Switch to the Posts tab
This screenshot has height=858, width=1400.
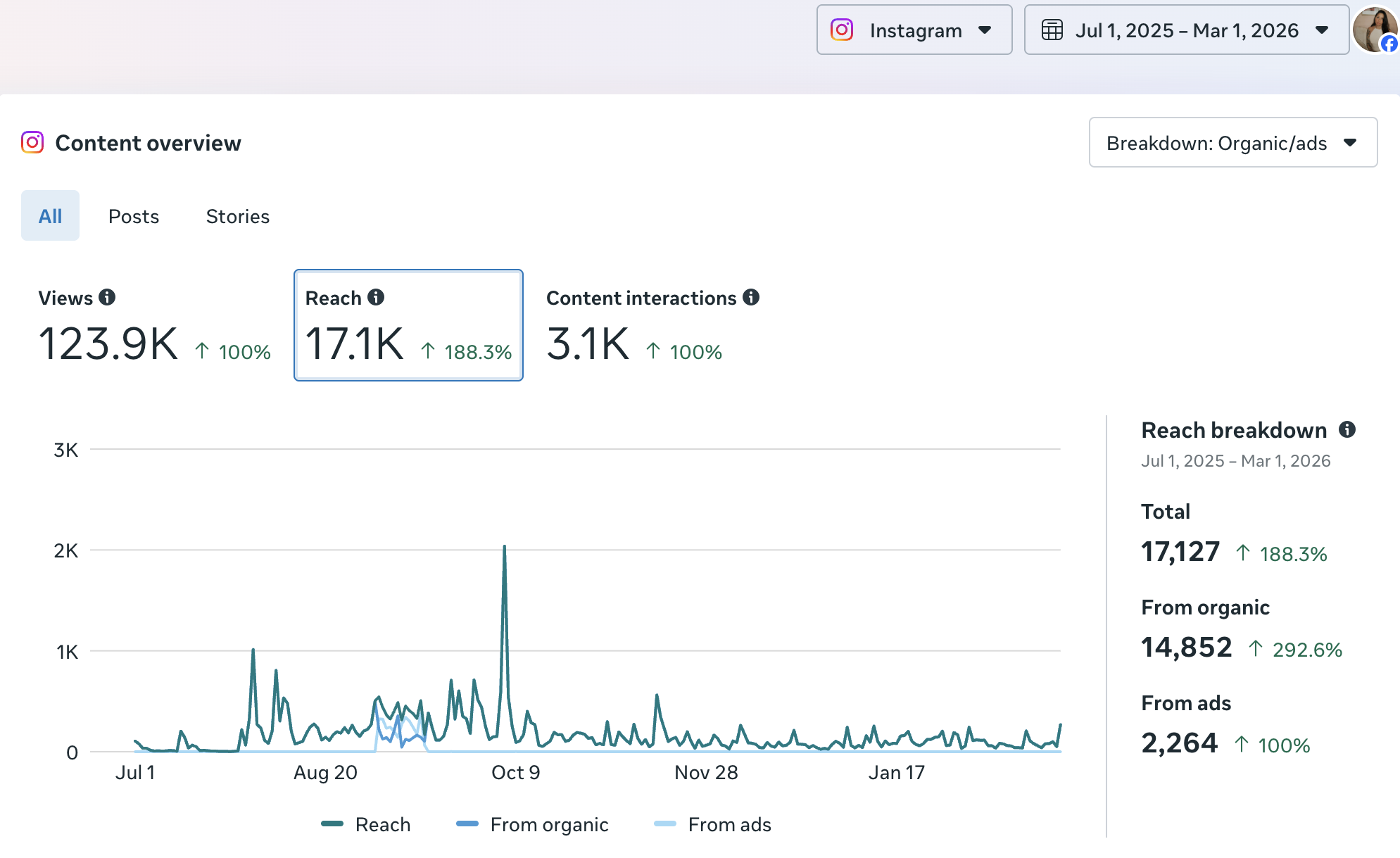pyautogui.click(x=134, y=216)
